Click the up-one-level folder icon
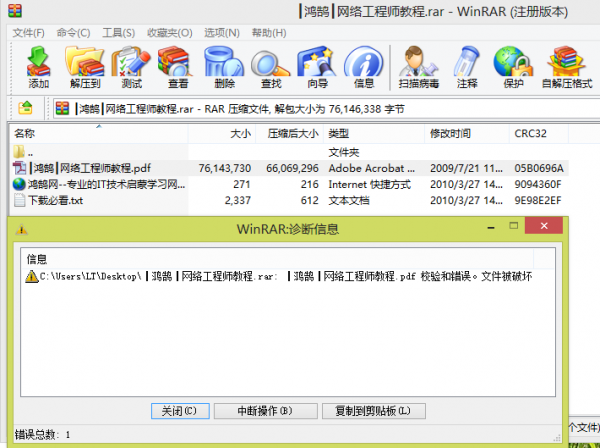Screen dimensions: 600x448 [x=25, y=109]
